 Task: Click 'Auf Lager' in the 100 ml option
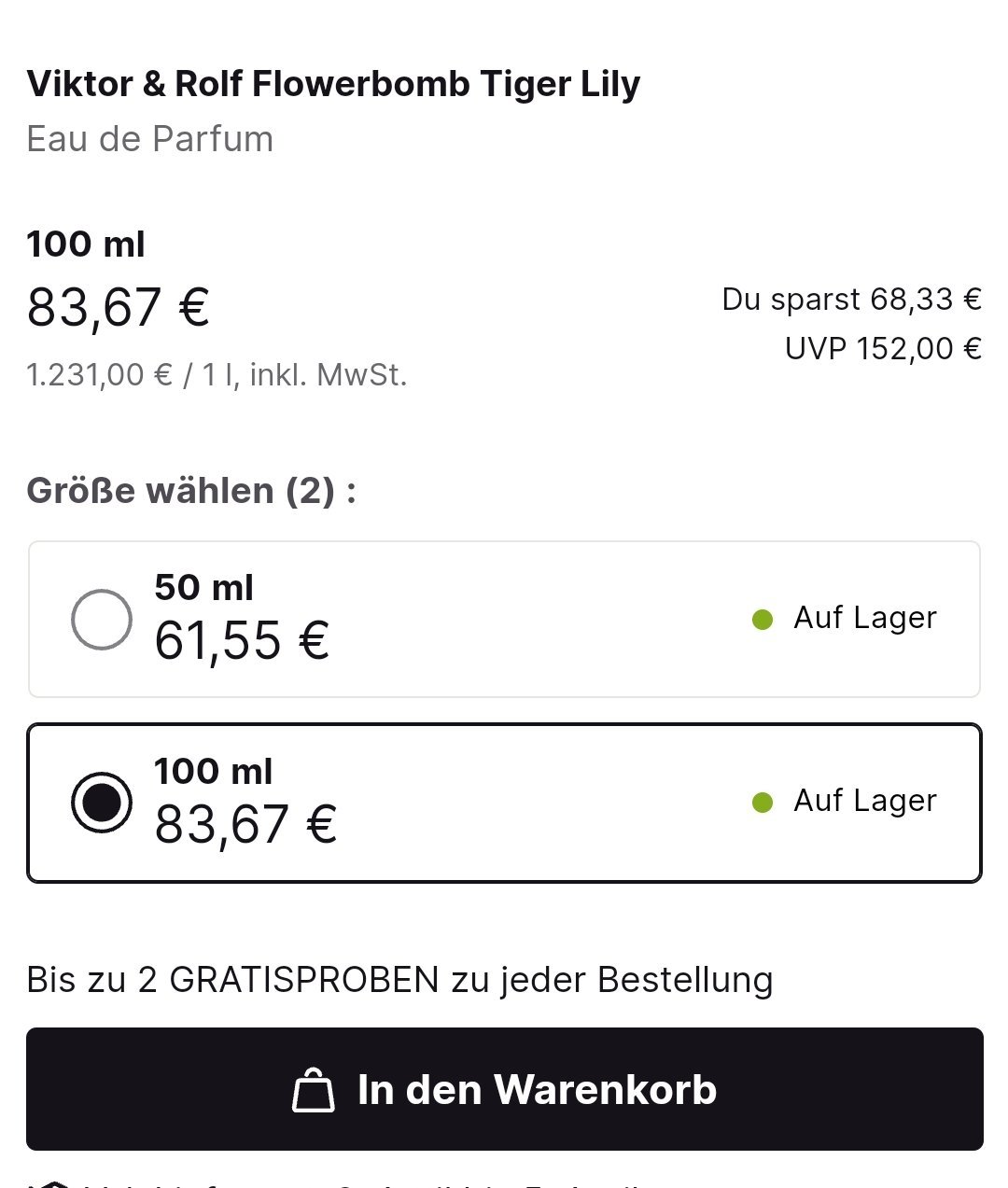pyautogui.click(x=864, y=801)
